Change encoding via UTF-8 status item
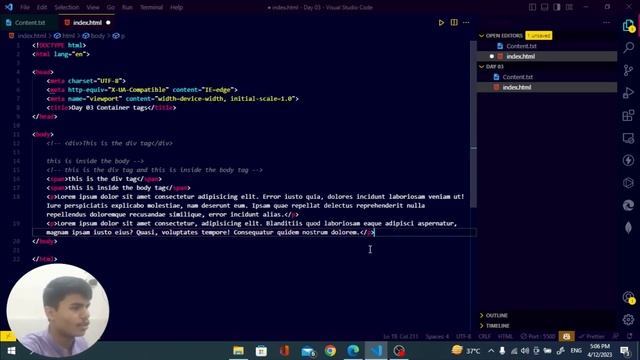640x360 pixels. [x=464, y=336]
